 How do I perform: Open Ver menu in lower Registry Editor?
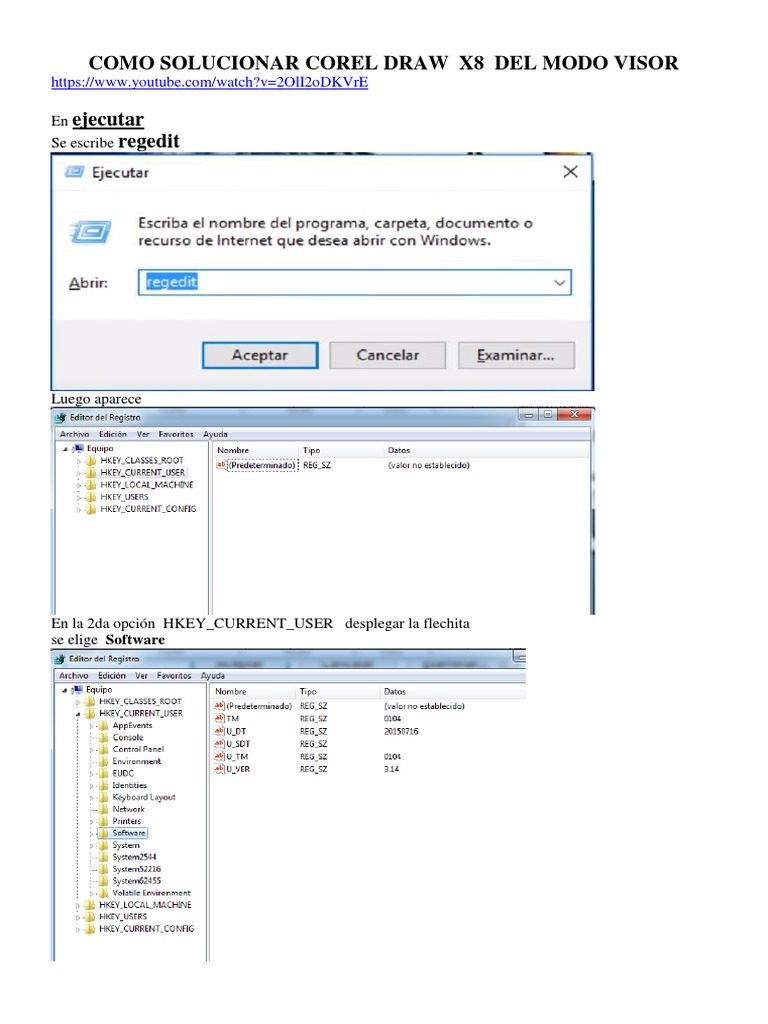(141, 676)
